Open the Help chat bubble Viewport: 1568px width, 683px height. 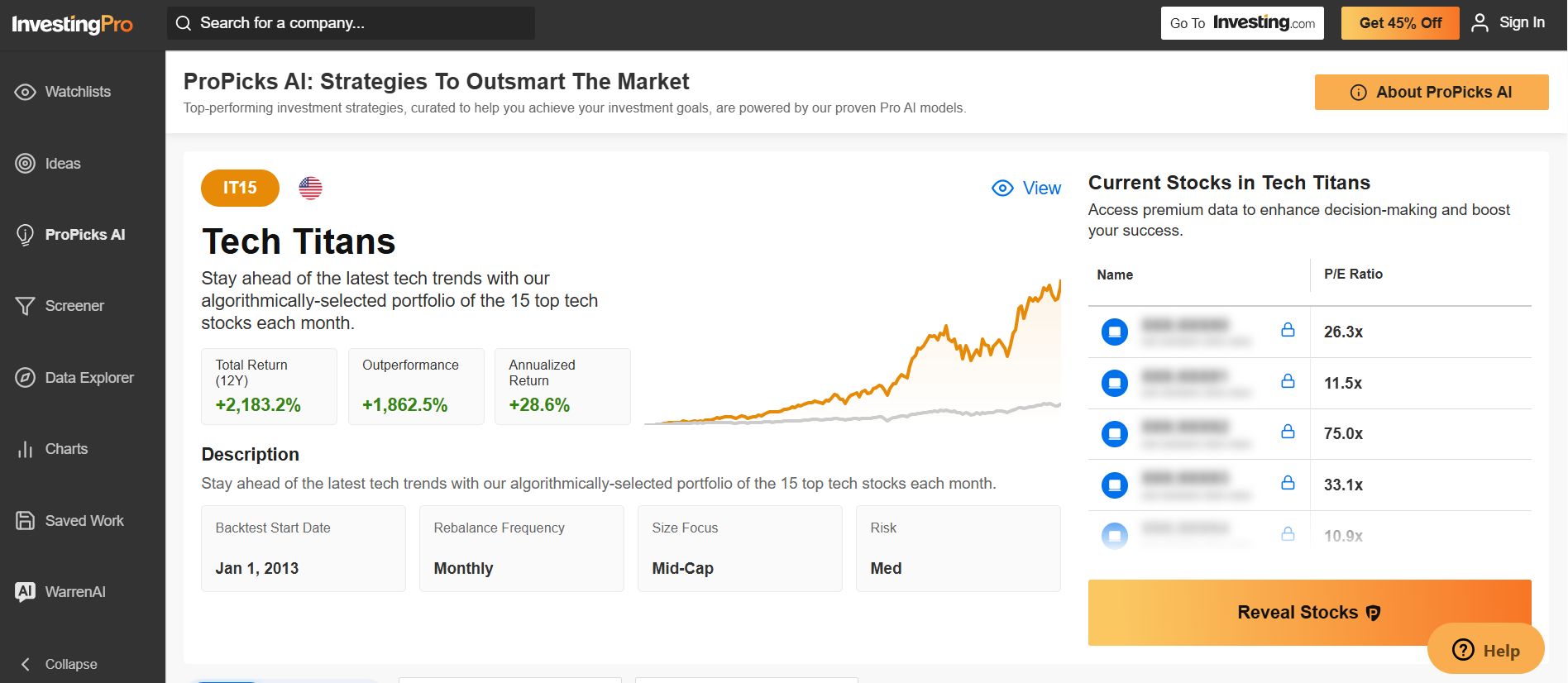1485,650
